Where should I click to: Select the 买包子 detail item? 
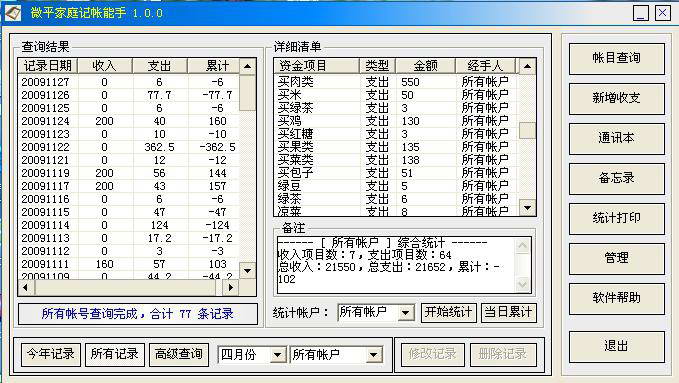[396, 172]
